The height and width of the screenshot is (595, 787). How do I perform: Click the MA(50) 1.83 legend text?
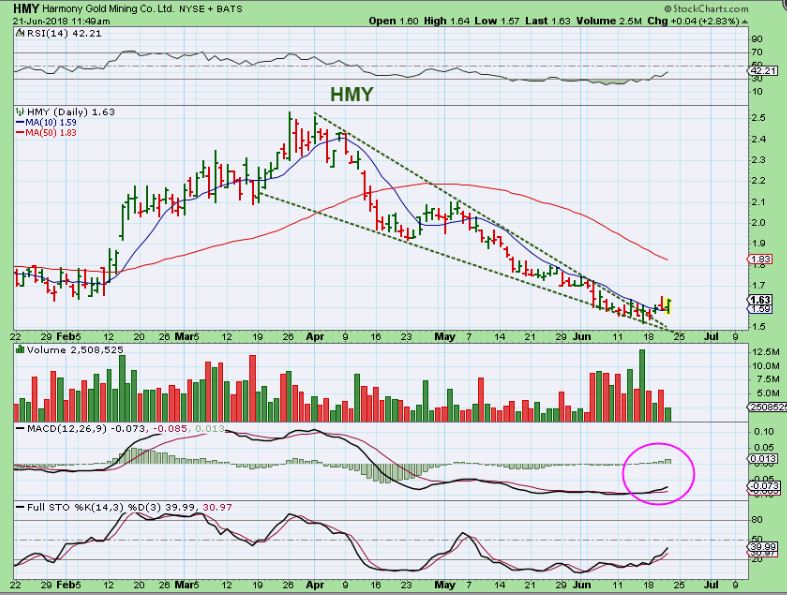pyautogui.click(x=51, y=133)
